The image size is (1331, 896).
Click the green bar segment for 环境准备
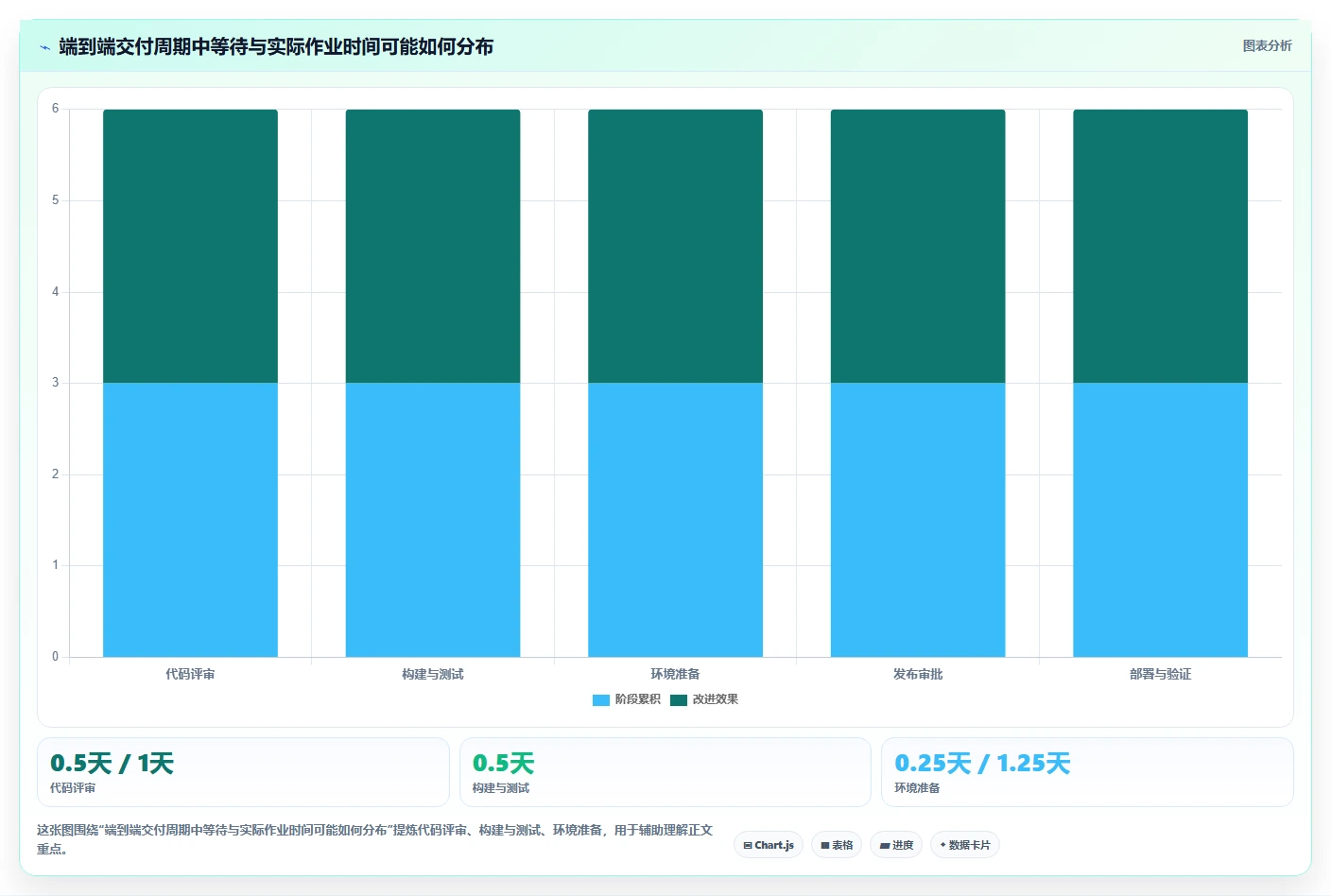[675, 246]
